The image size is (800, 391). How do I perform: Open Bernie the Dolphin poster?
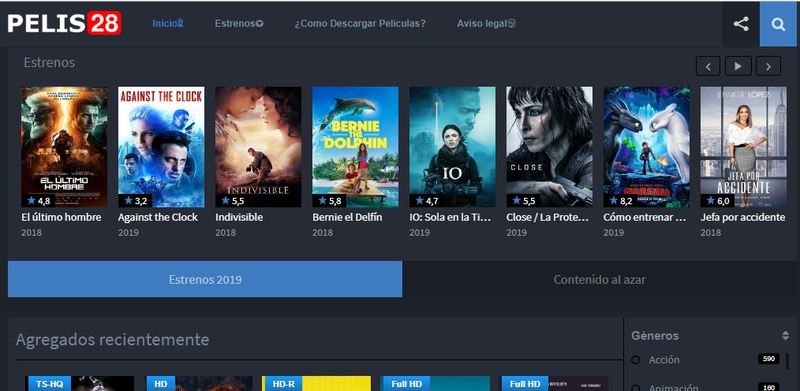(355, 146)
